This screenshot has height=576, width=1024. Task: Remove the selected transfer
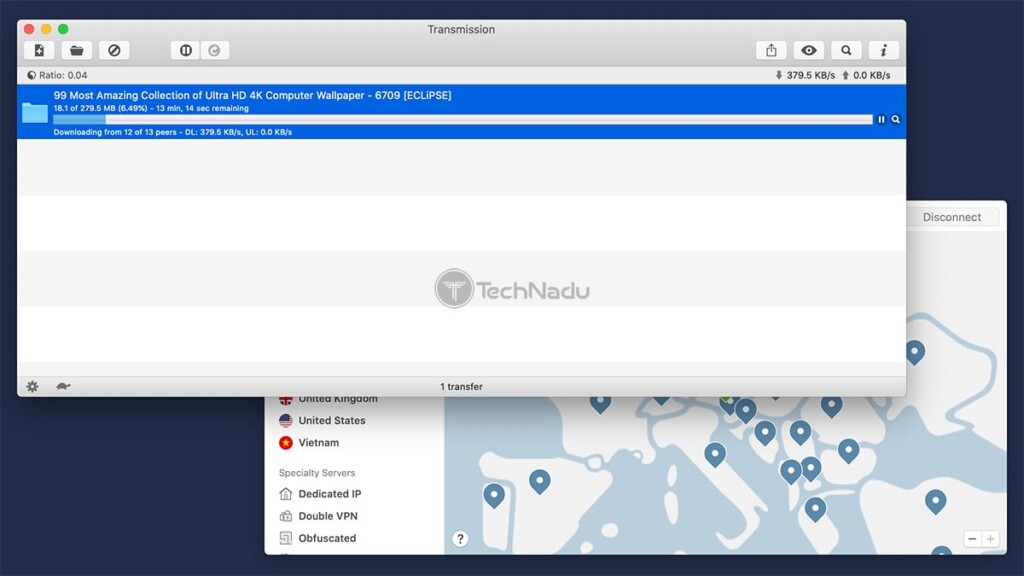click(114, 50)
